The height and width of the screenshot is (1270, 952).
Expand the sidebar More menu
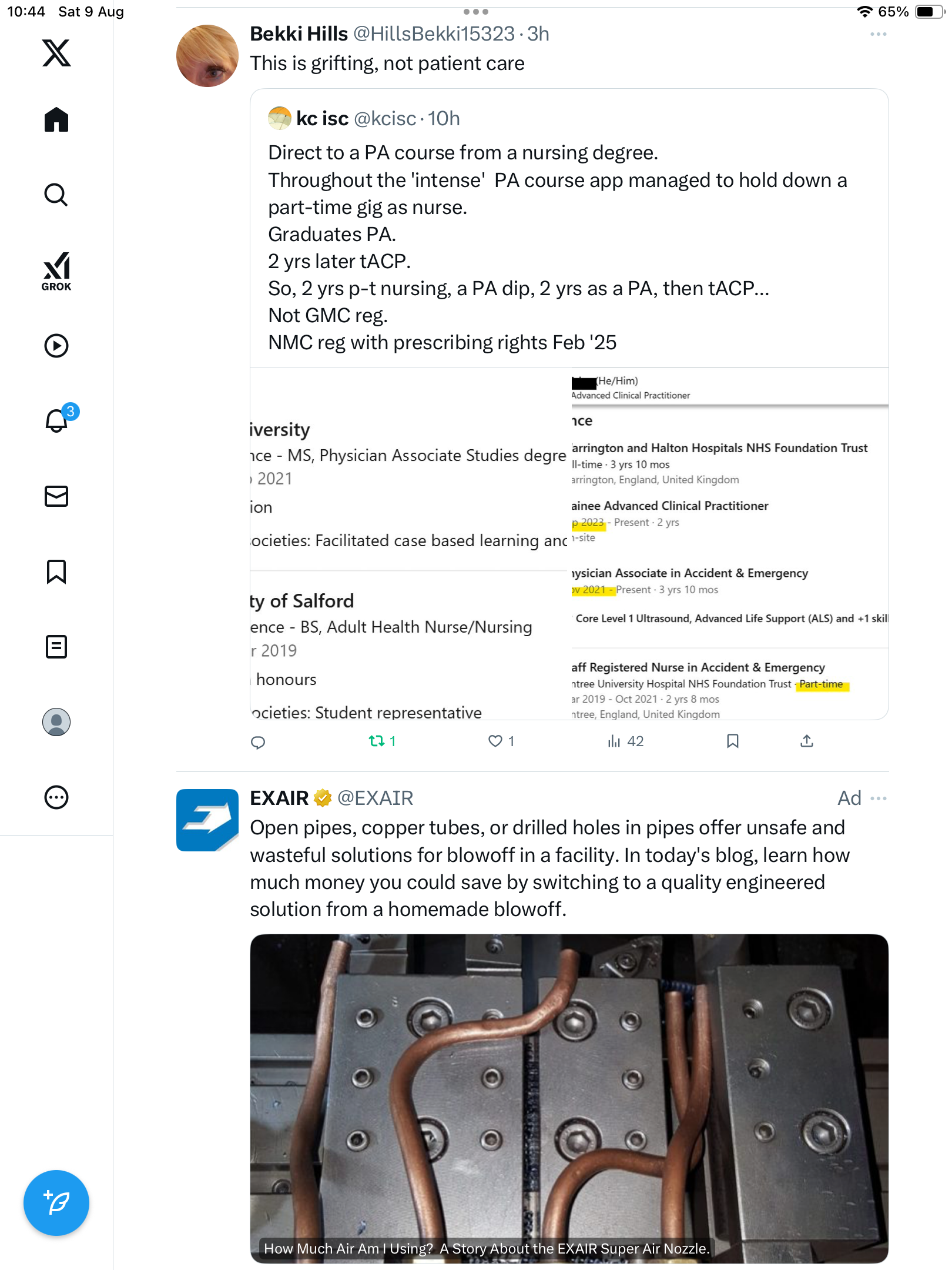pyautogui.click(x=56, y=797)
